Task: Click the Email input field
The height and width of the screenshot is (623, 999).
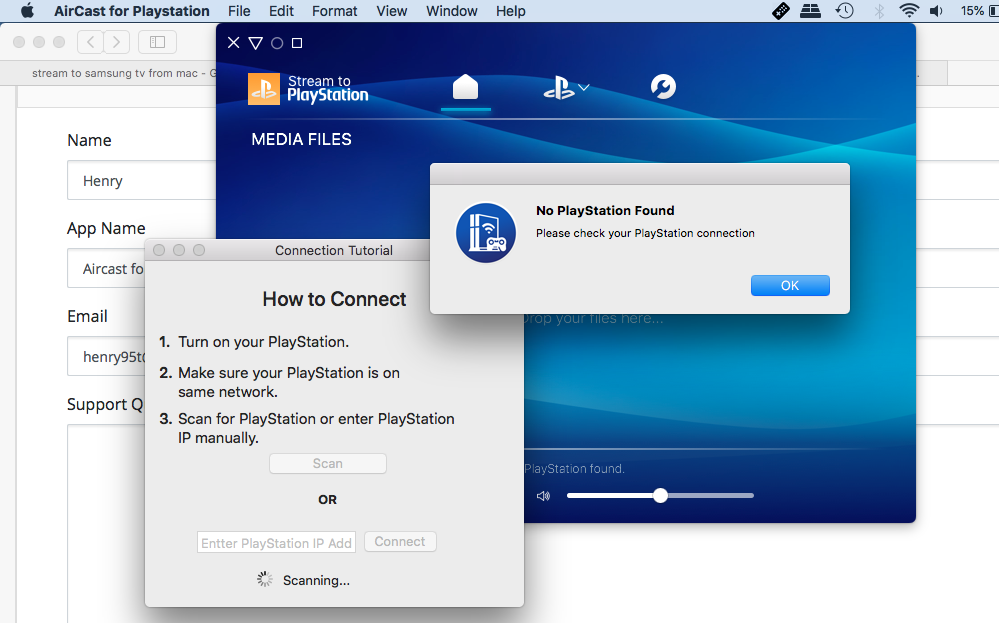Action: click(x=106, y=356)
